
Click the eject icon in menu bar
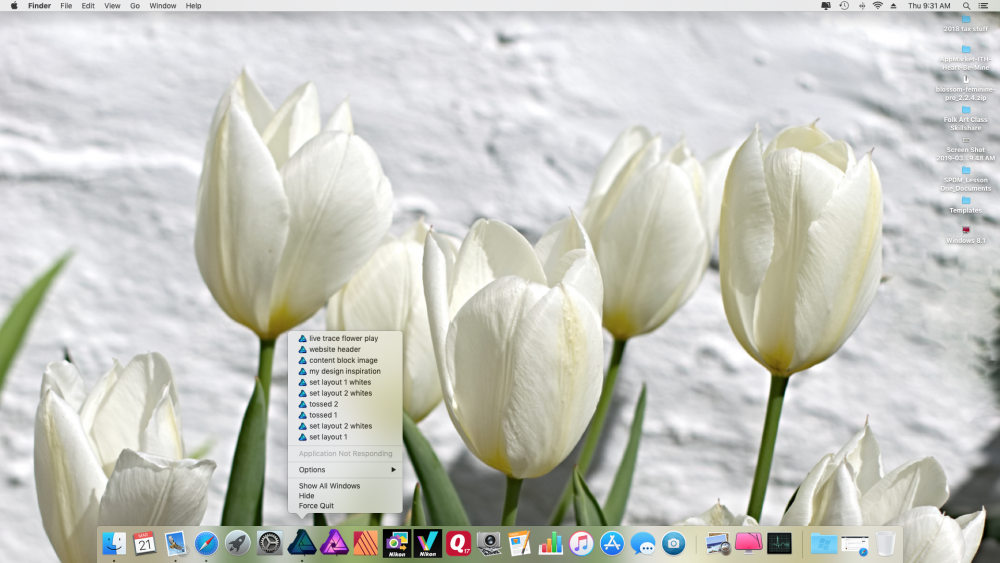click(893, 6)
